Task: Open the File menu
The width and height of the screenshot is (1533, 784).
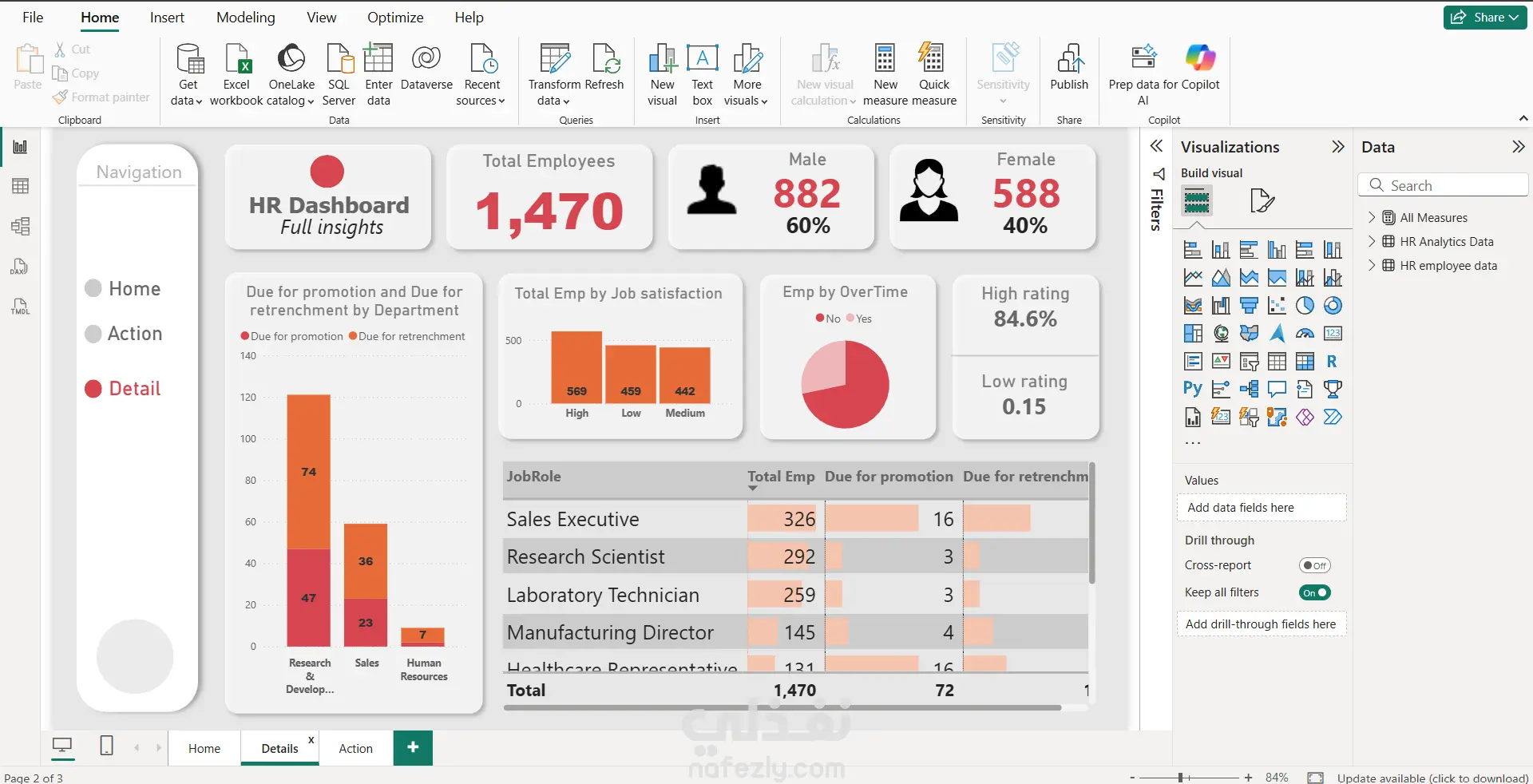Action: pyautogui.click(x=33, y=18)
